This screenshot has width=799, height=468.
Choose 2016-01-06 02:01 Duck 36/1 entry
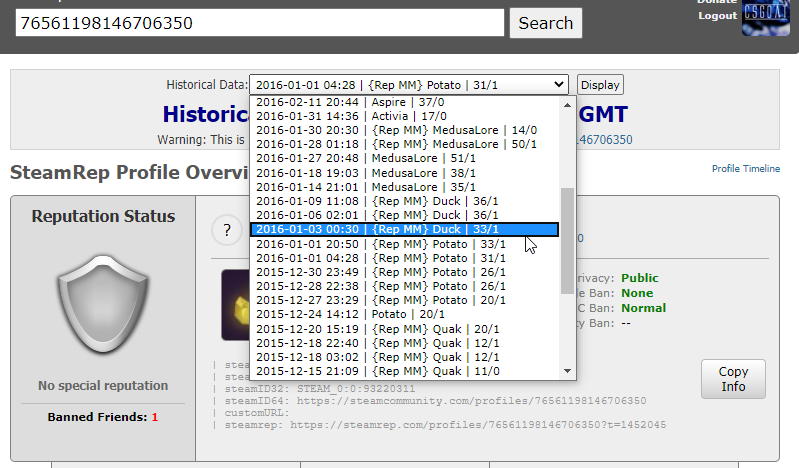coord(405,215)
